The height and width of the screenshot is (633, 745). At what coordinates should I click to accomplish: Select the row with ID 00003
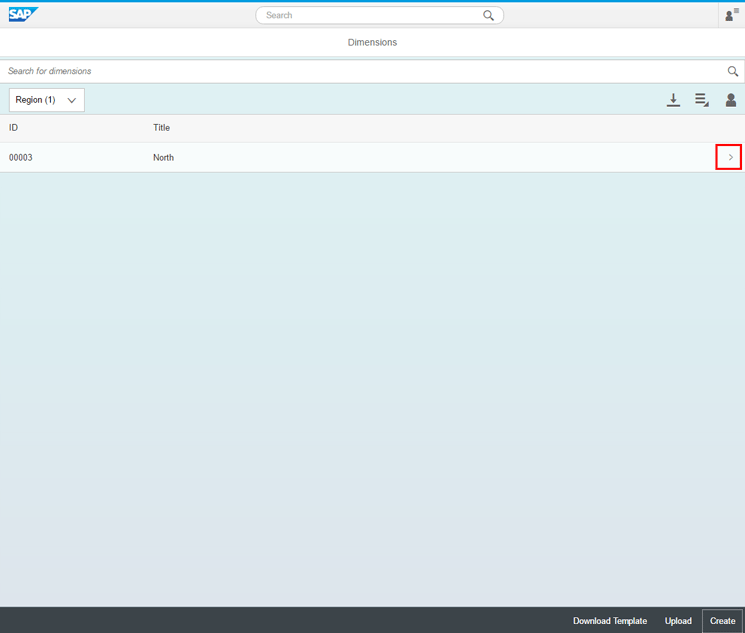click(21, 158)
